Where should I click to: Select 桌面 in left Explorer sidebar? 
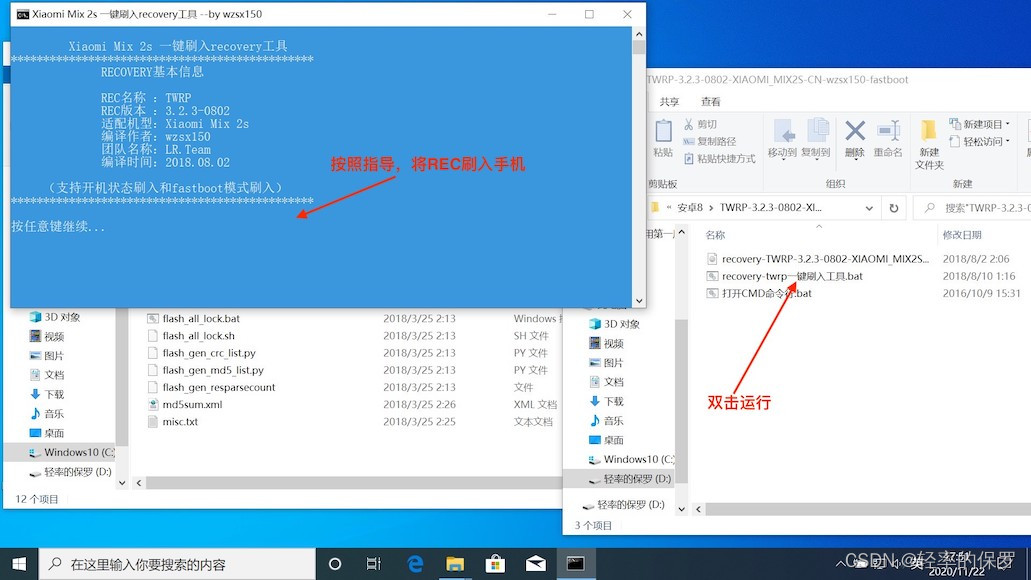(x=47, y=433)
